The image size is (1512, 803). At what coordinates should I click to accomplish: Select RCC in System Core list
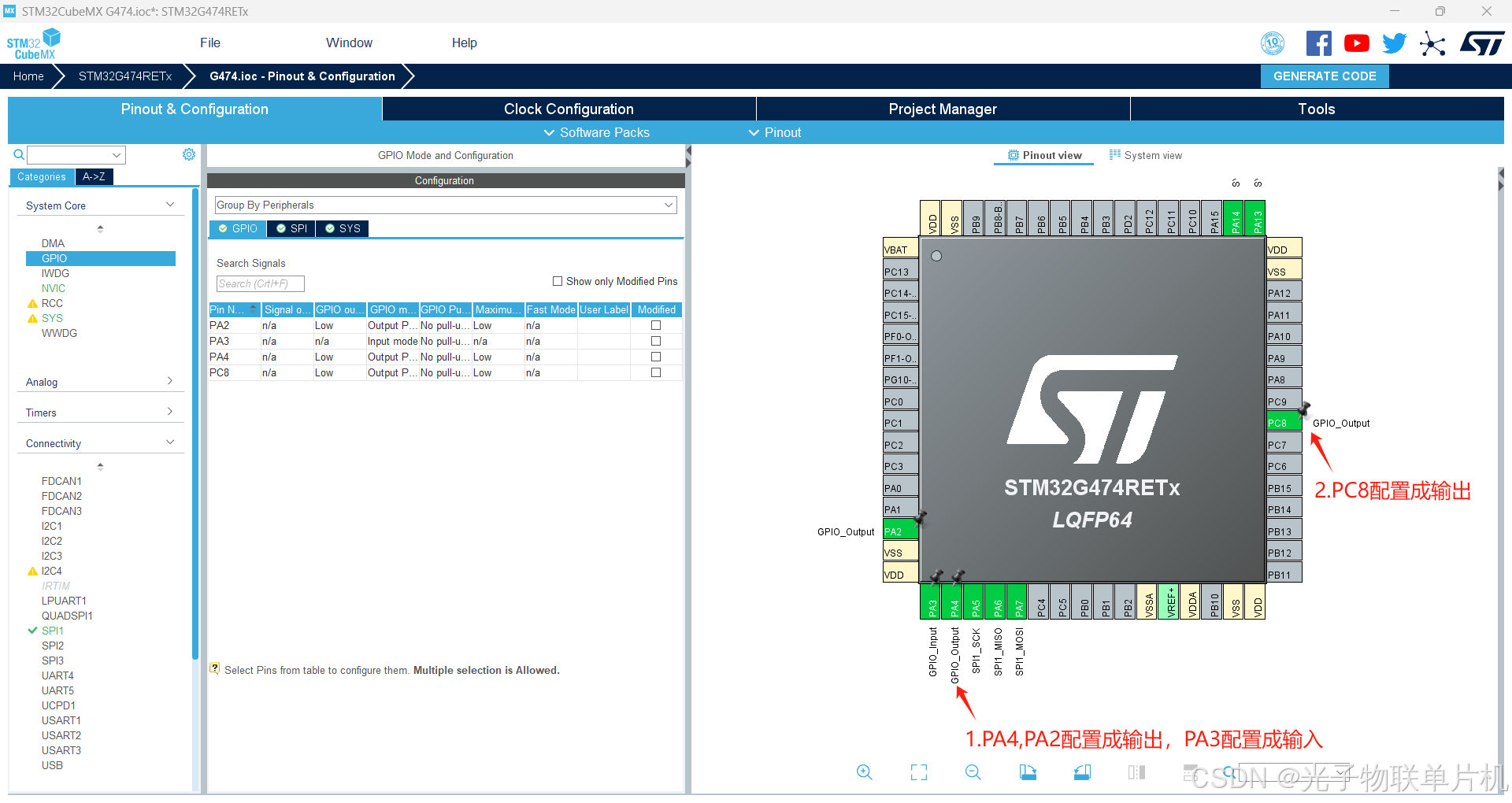pyautogui.click(x=52, y=303)
